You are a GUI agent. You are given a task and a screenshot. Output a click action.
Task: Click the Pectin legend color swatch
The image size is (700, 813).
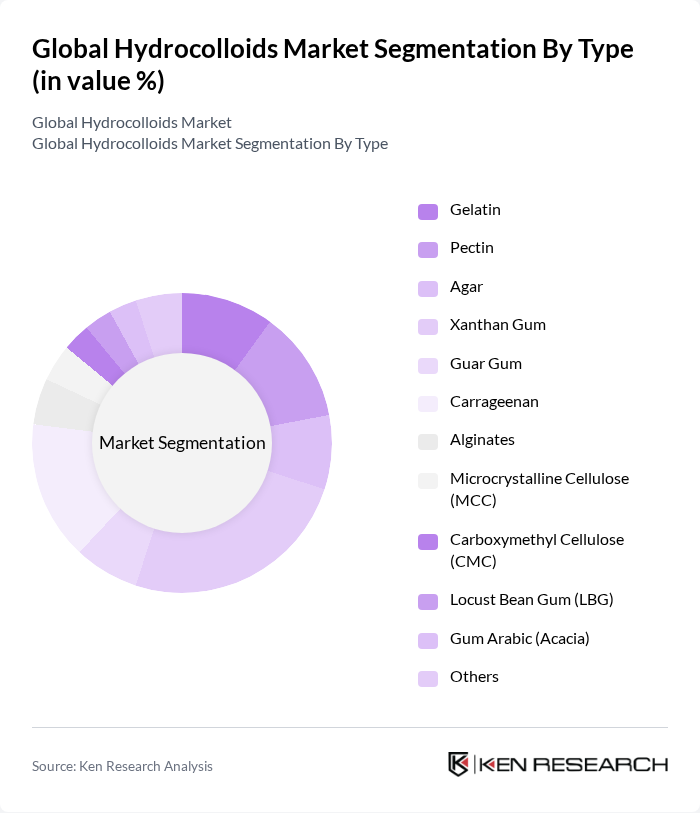(428, 249)
